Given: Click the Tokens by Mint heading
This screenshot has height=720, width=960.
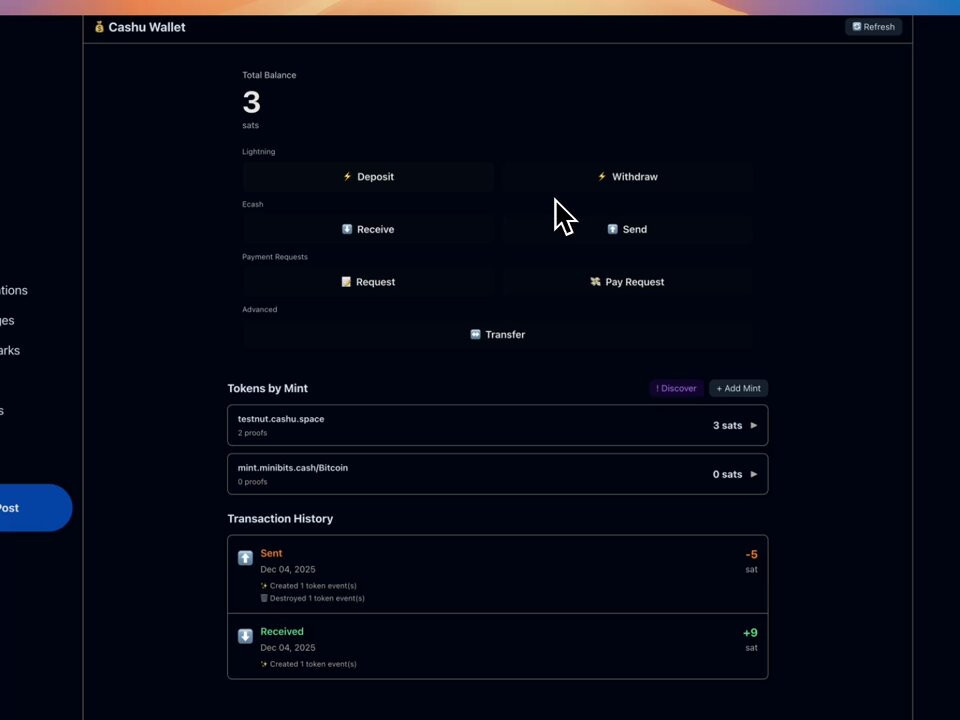Looking at the screenshot, I should coord(268,388).
